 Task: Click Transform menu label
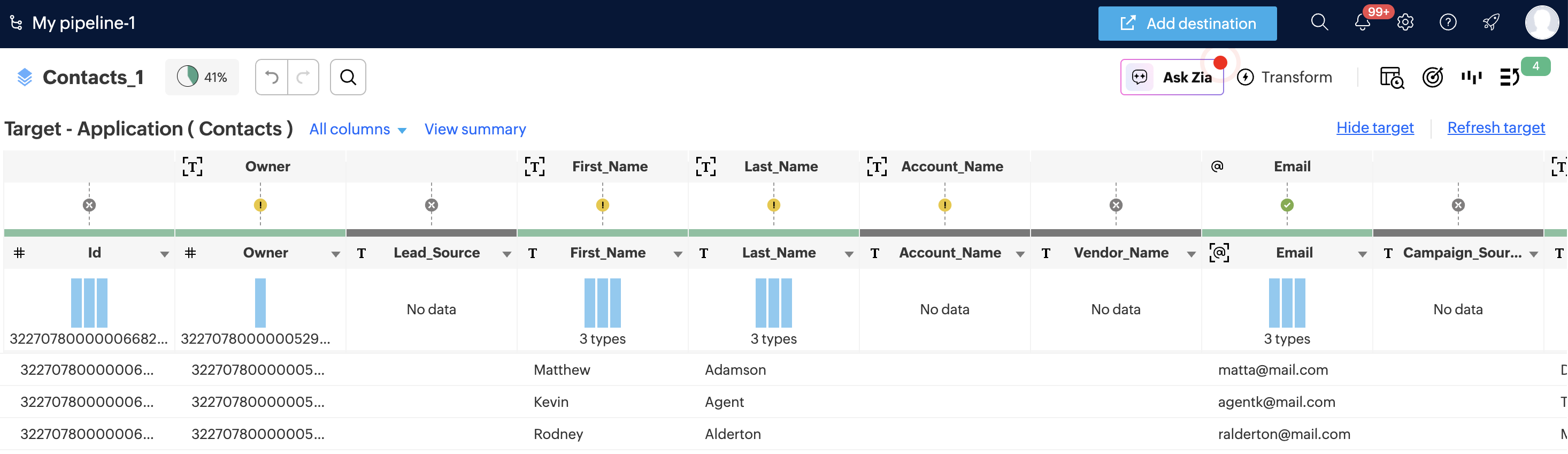tap(1296, 78)
